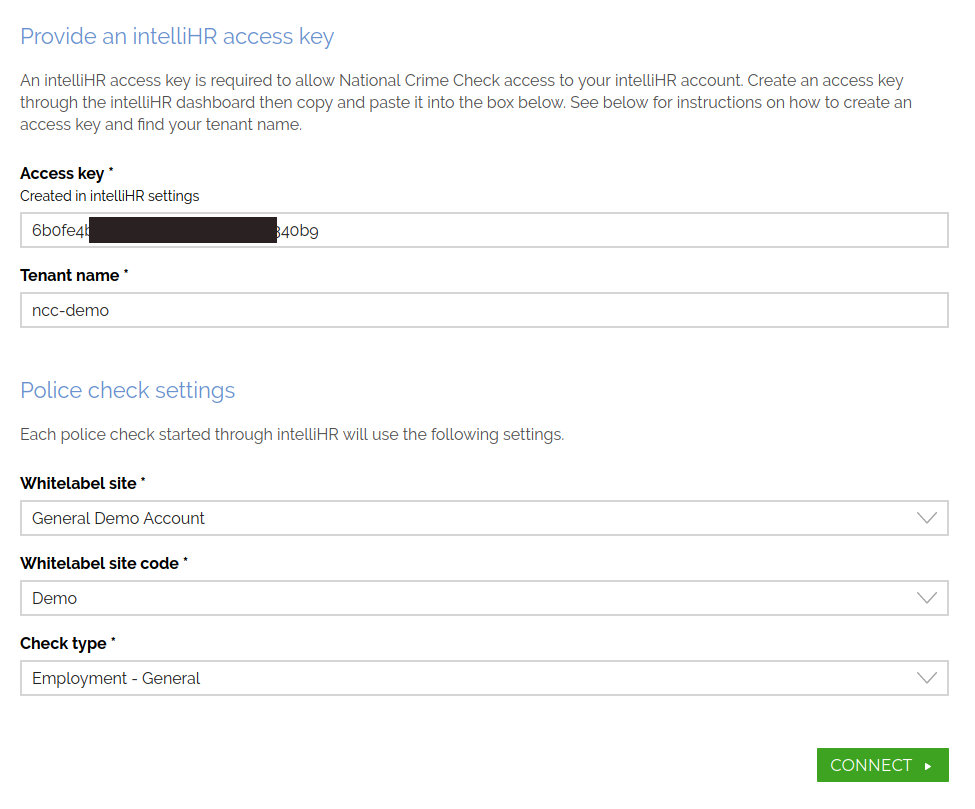
Task: Click the chevron arrow in Whitelabel site code field
Action: point(926,598)
